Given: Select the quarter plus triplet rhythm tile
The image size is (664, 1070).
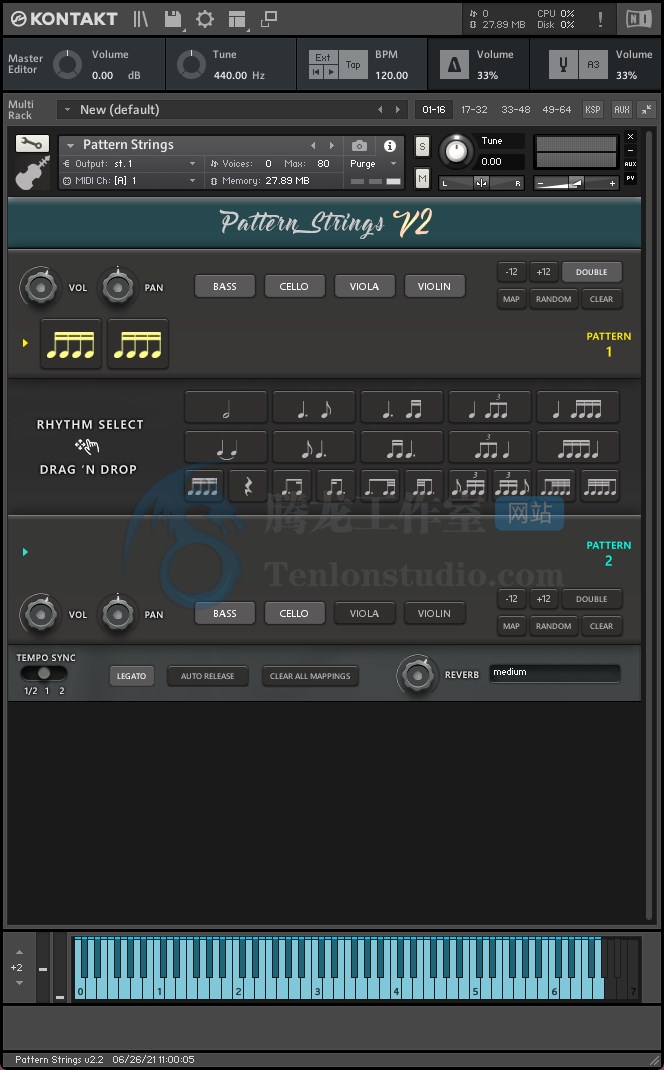Looking at the screenshot, I should click(489, 408).
